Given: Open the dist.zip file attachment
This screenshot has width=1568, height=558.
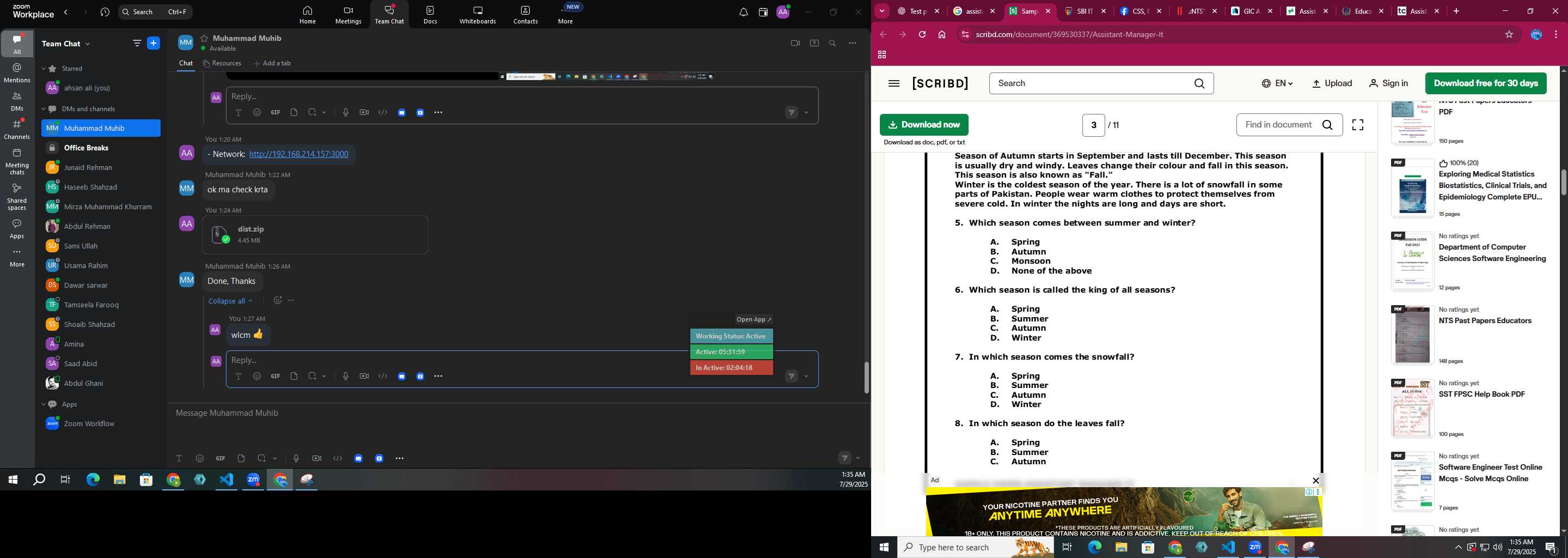Looking at the screenshot, I should point(315,234).
